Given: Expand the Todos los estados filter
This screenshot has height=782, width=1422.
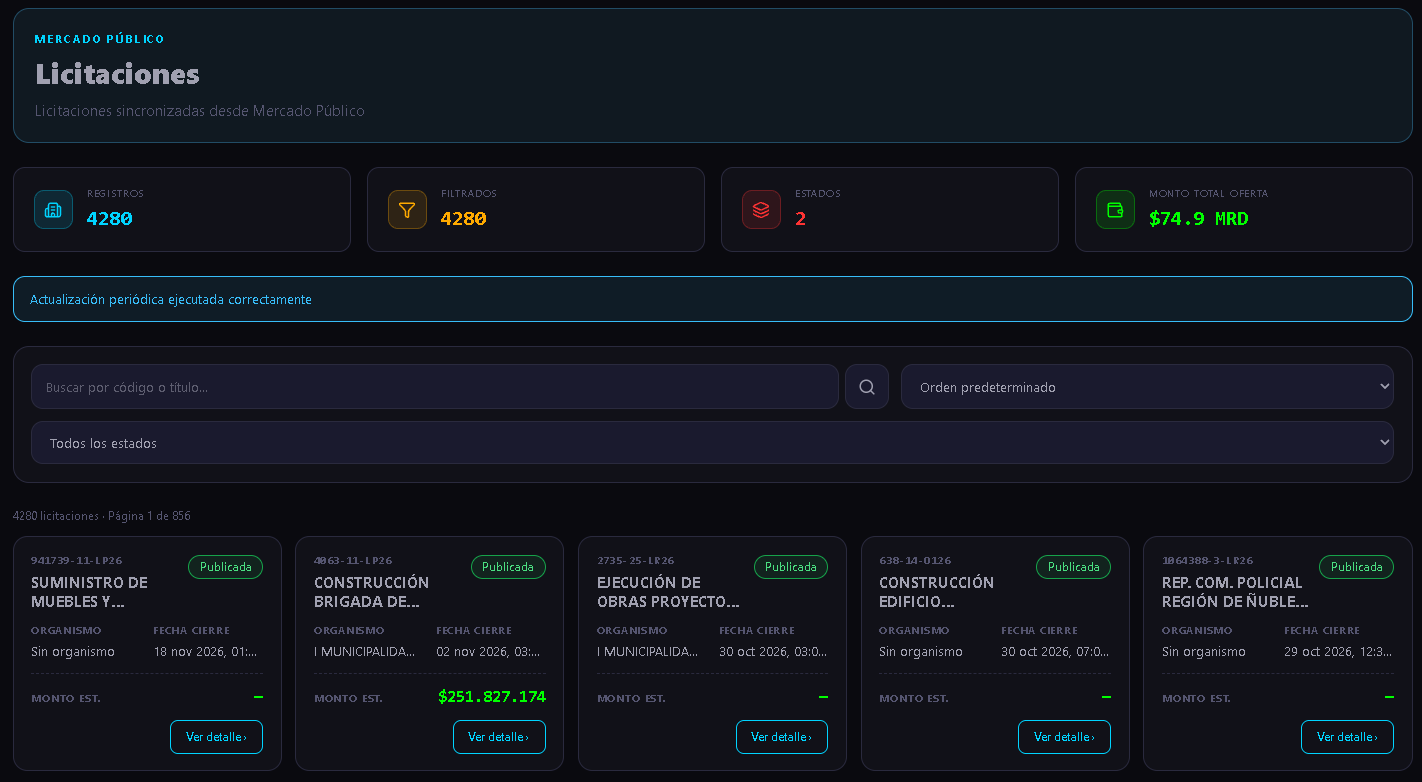Looking at the screenshot, I should (x=712, y=443).
